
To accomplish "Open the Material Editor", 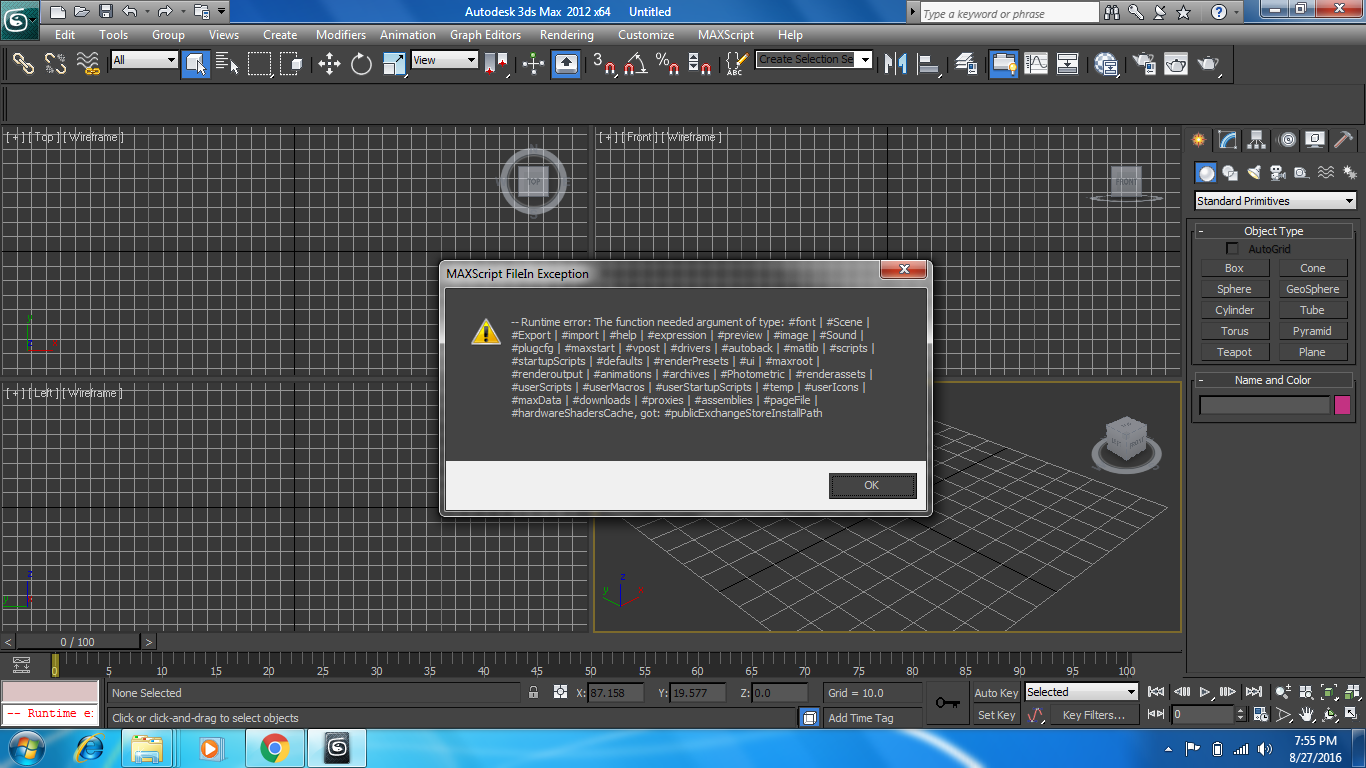I will click(1106, 64).
